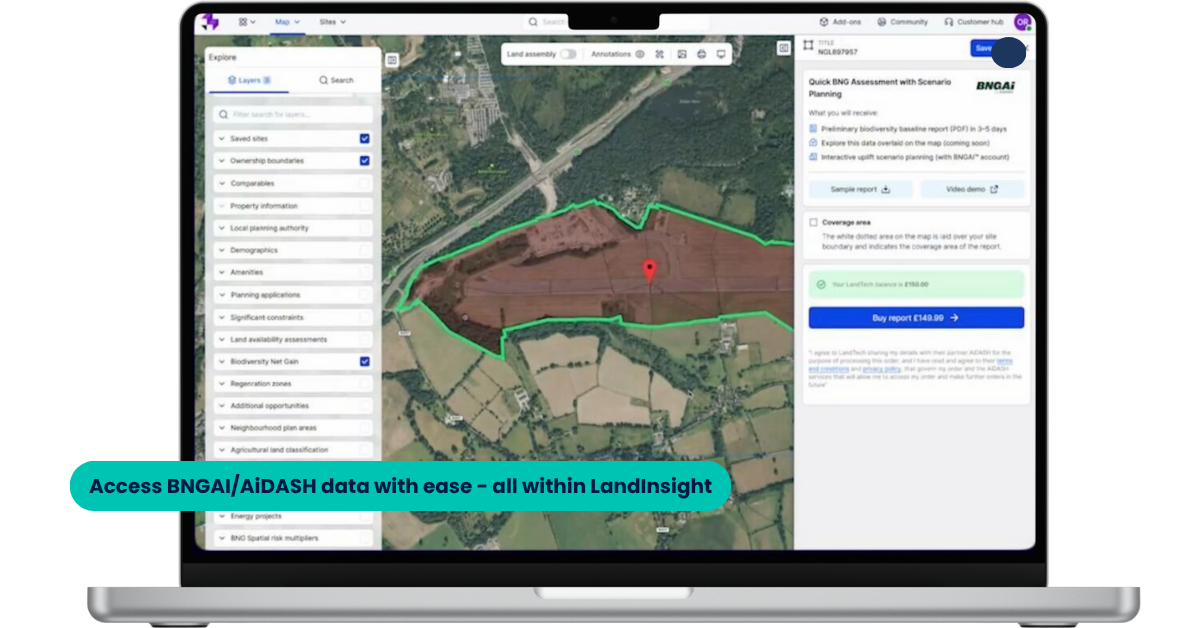Click the print icon in map toolbar
1200x628 pixels.
pos(701,54)
